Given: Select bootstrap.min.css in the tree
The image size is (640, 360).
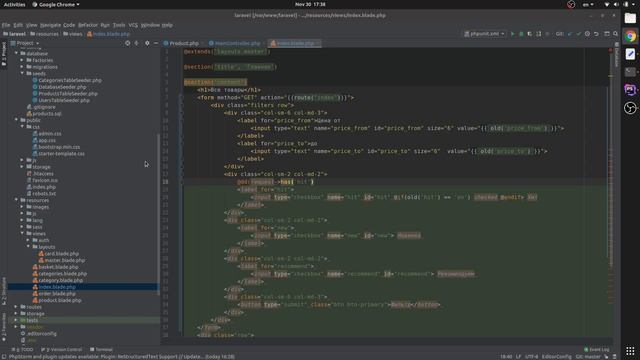Looking at the screenshot, I should [59, 147].
